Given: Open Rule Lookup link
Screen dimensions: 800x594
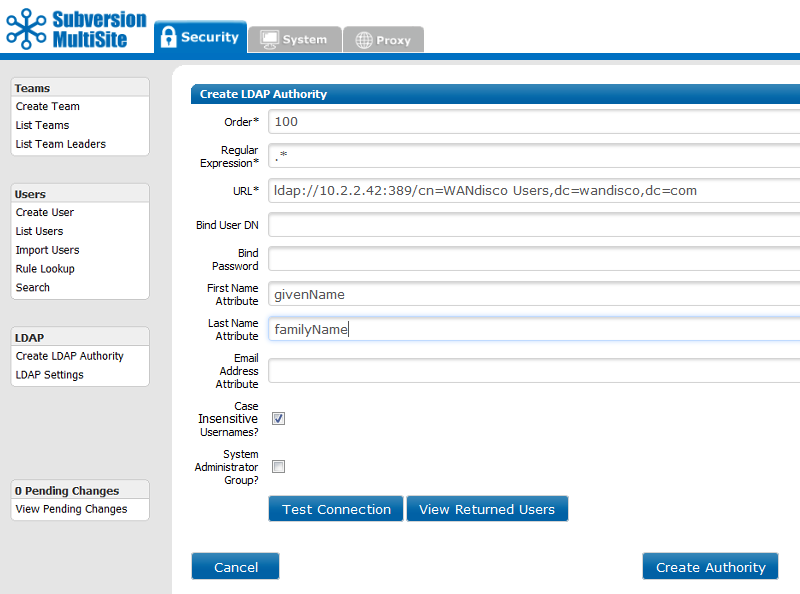Looking at the screenshot, I should [x=45, y=269].
